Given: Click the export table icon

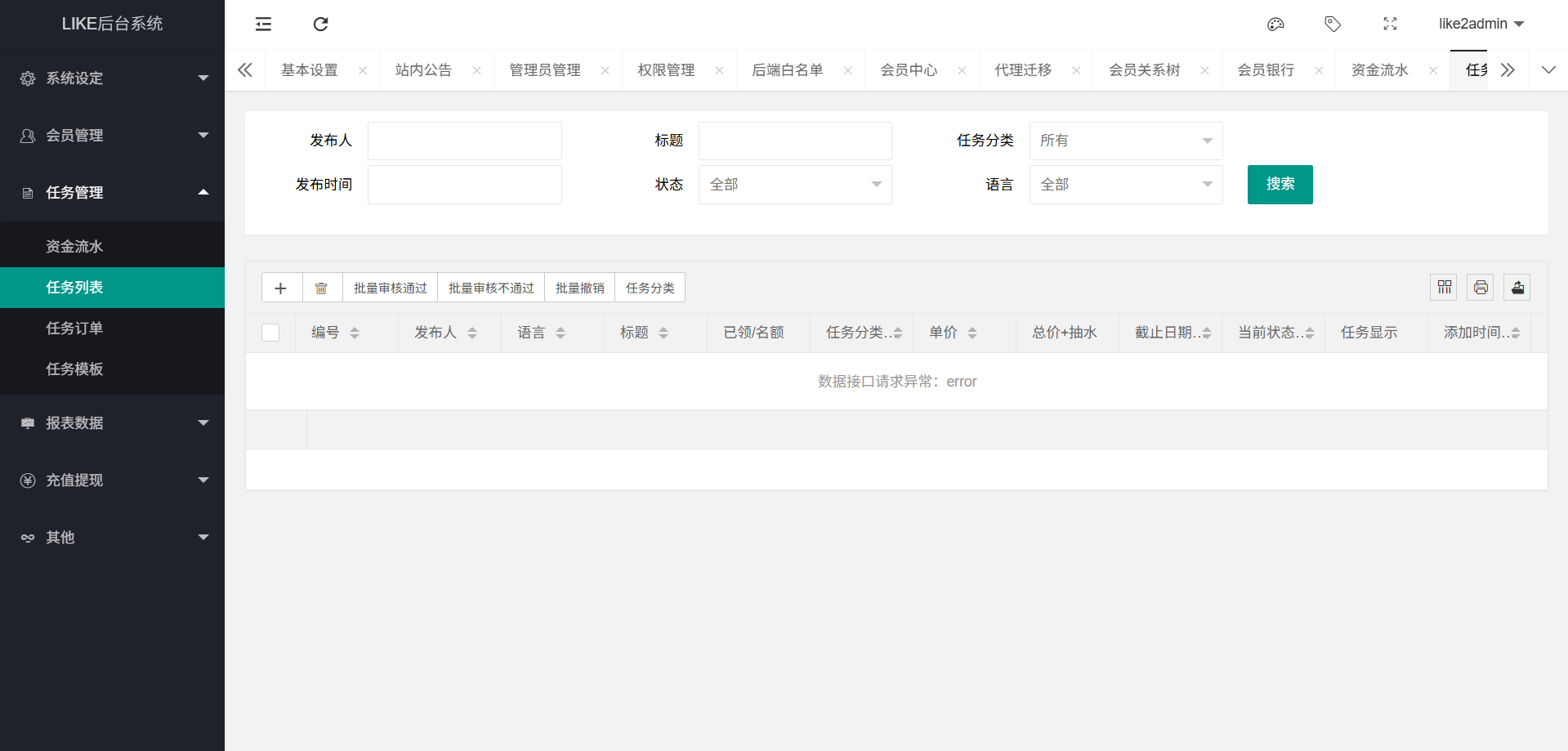Looking at the screenshot, I should 1517,287.
